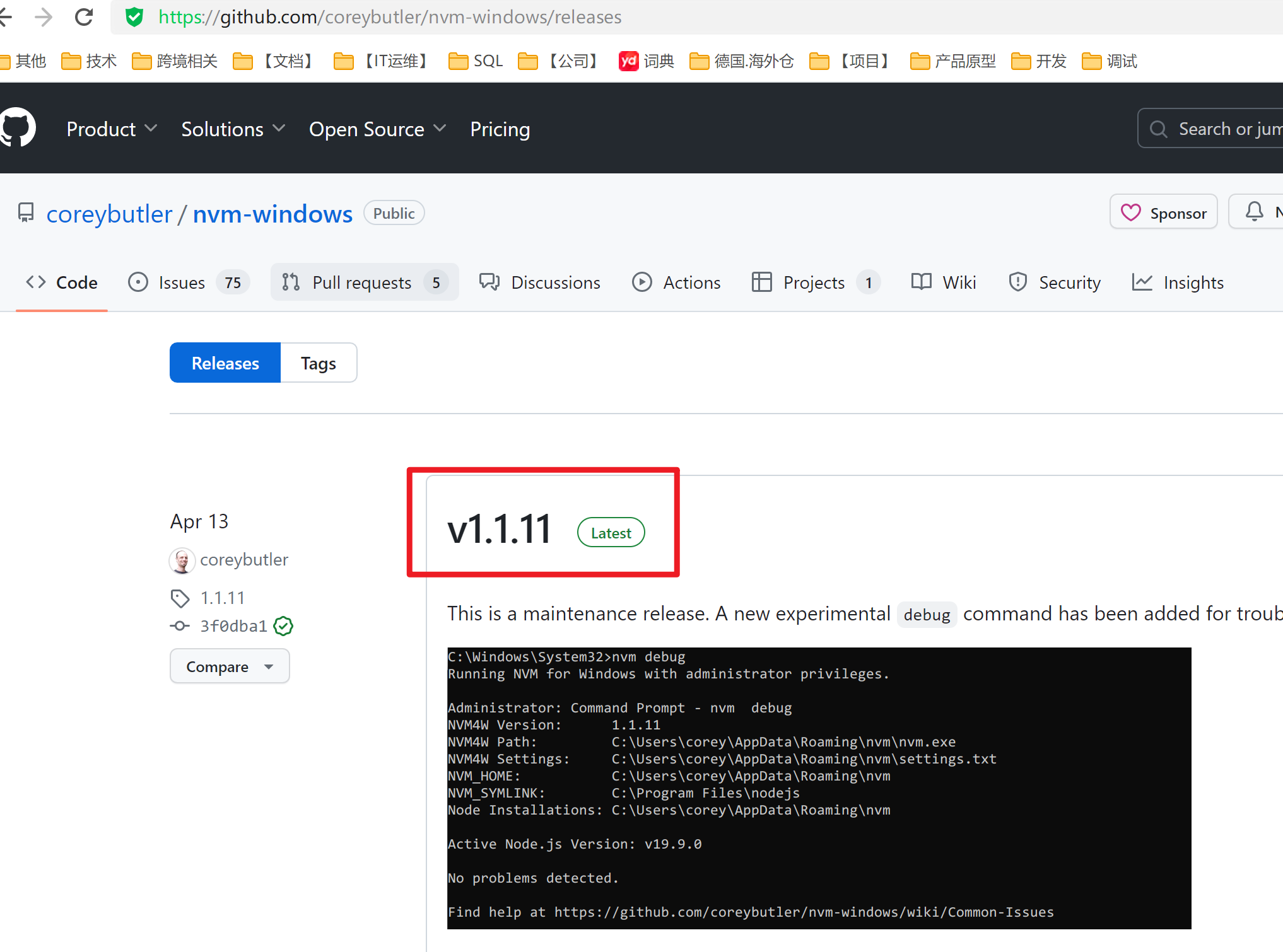Viewport: 1283px width, 952px height.
Task: Expand the Solutions menu
Action: tap(233, 129)
